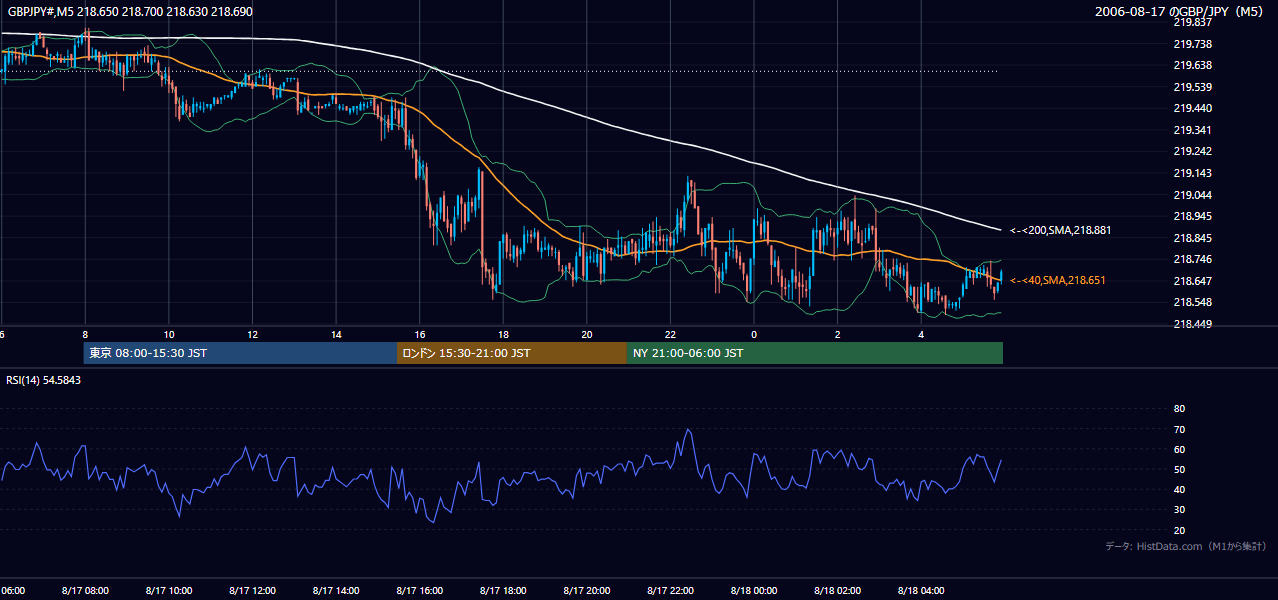
Task: Click price axis value 218.548
Action: click(x=1192, y=302)
